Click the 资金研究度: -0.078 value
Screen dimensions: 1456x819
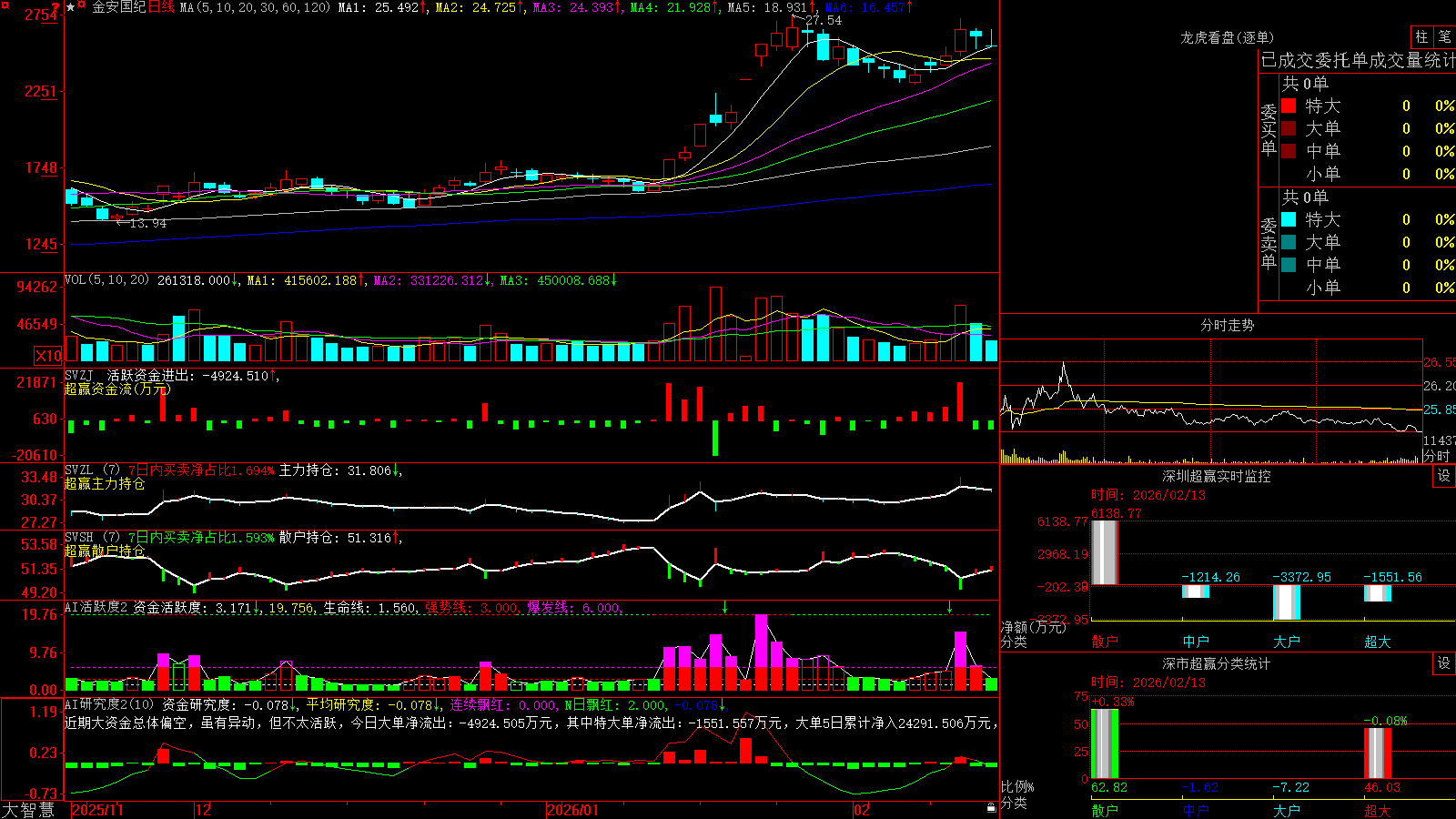click(226, 704)
